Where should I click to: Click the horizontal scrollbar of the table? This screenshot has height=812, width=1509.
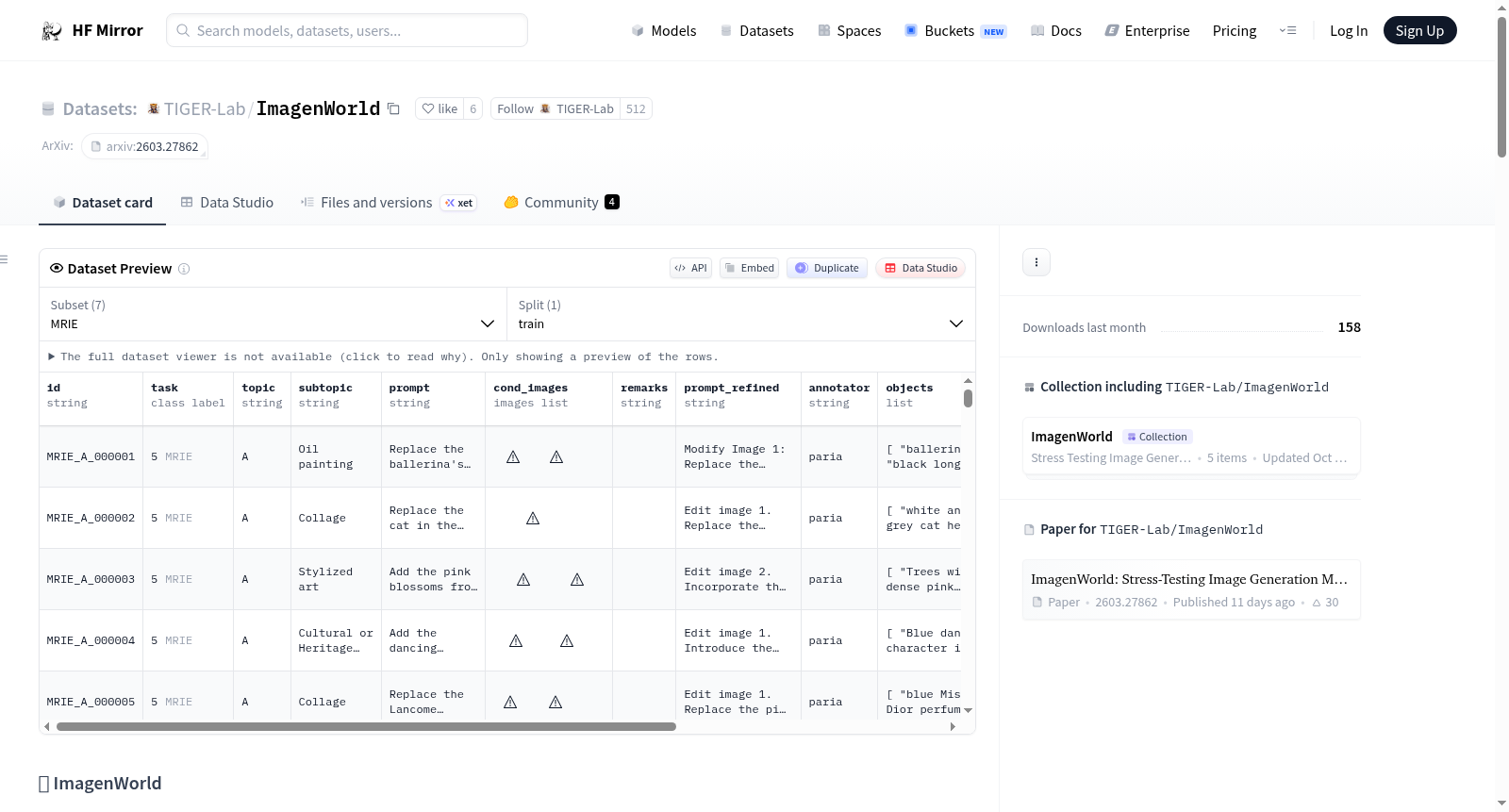click(x=366, y=727)
